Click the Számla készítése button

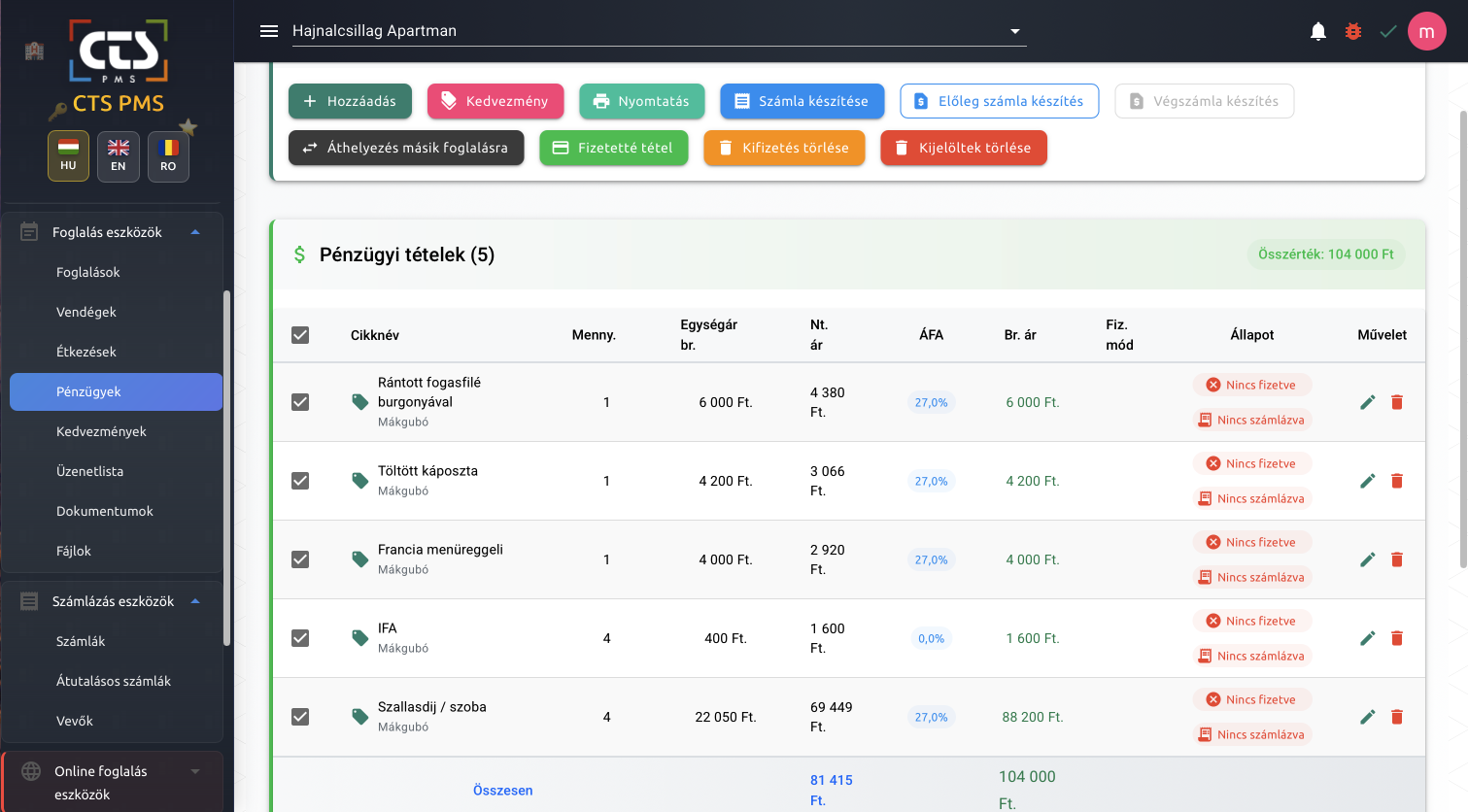pyautogui.click(x=802, y=101)
